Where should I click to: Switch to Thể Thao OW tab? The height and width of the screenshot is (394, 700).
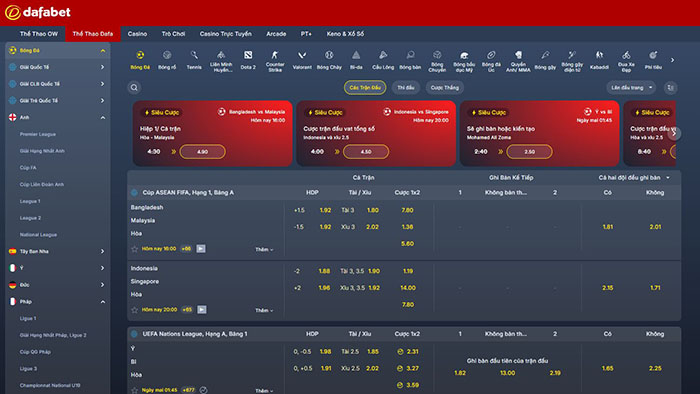(39, 34)
